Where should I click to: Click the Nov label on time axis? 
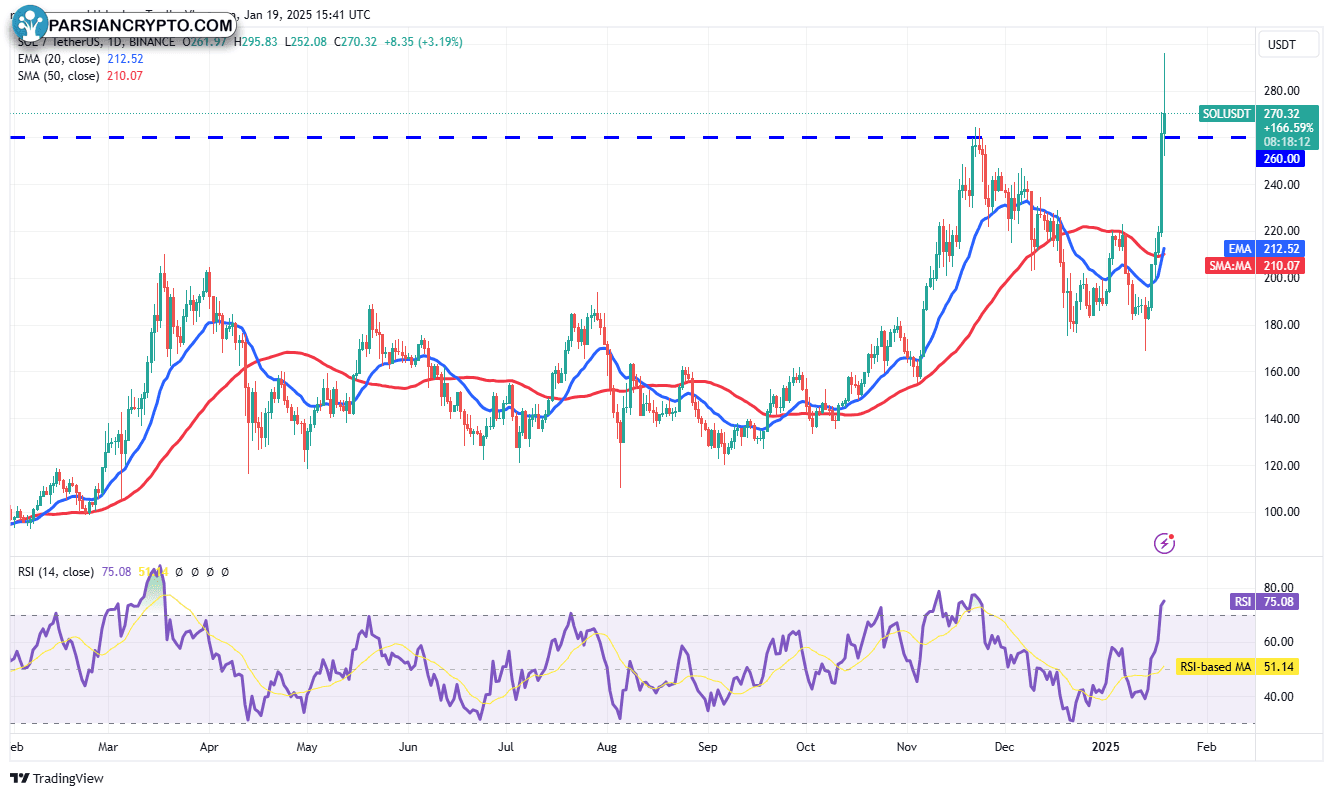[x=907, y=746]
